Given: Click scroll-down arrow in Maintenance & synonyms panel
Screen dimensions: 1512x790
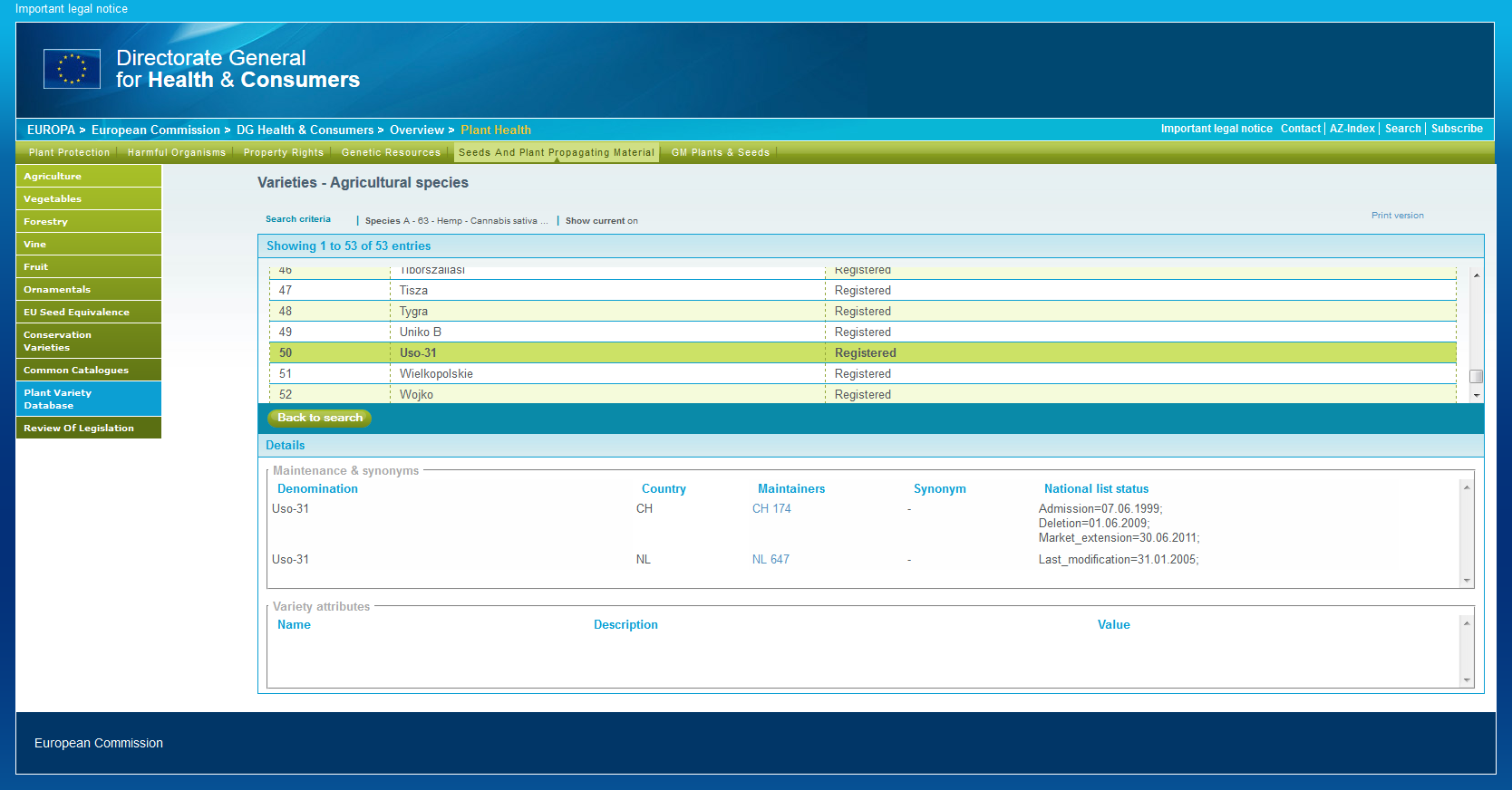Looking at the screenshot, I should click(x=1466, y=581).
